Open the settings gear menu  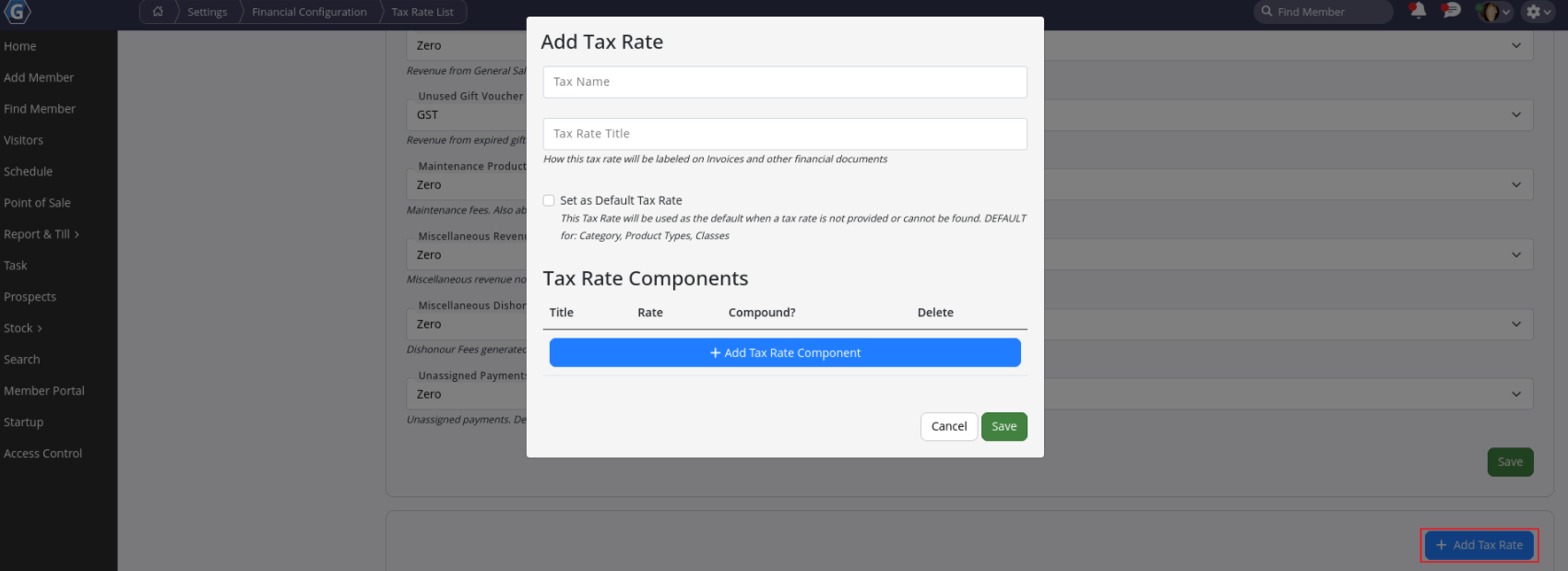pyautogui.click(x=1538, y=12)
